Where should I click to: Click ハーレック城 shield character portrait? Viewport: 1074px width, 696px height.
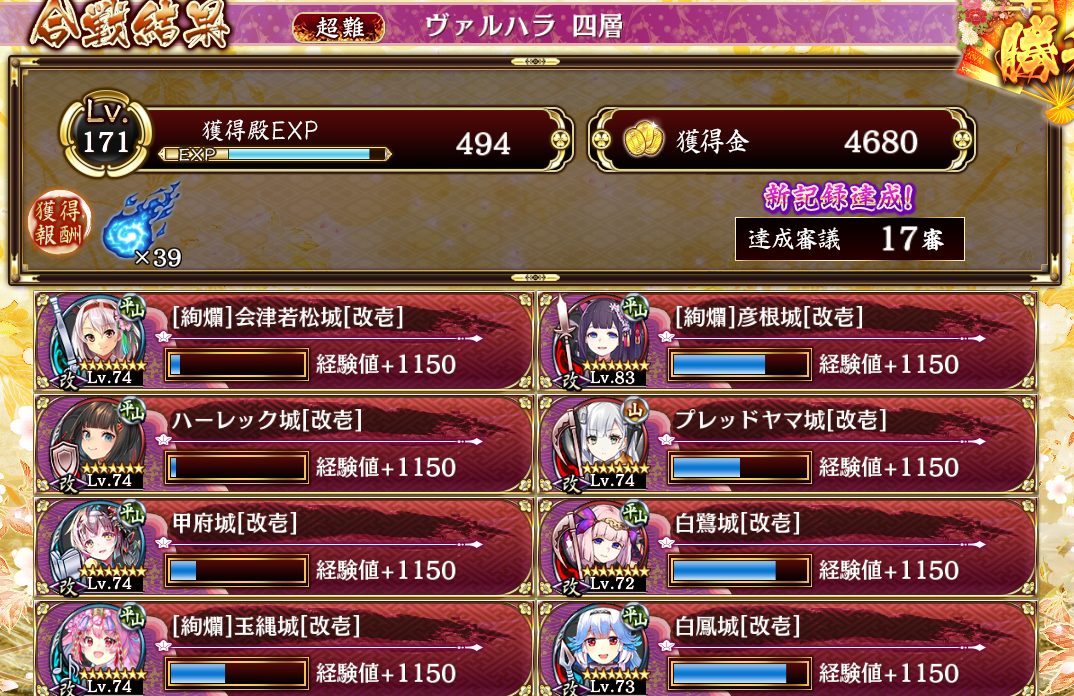(94, 444)
